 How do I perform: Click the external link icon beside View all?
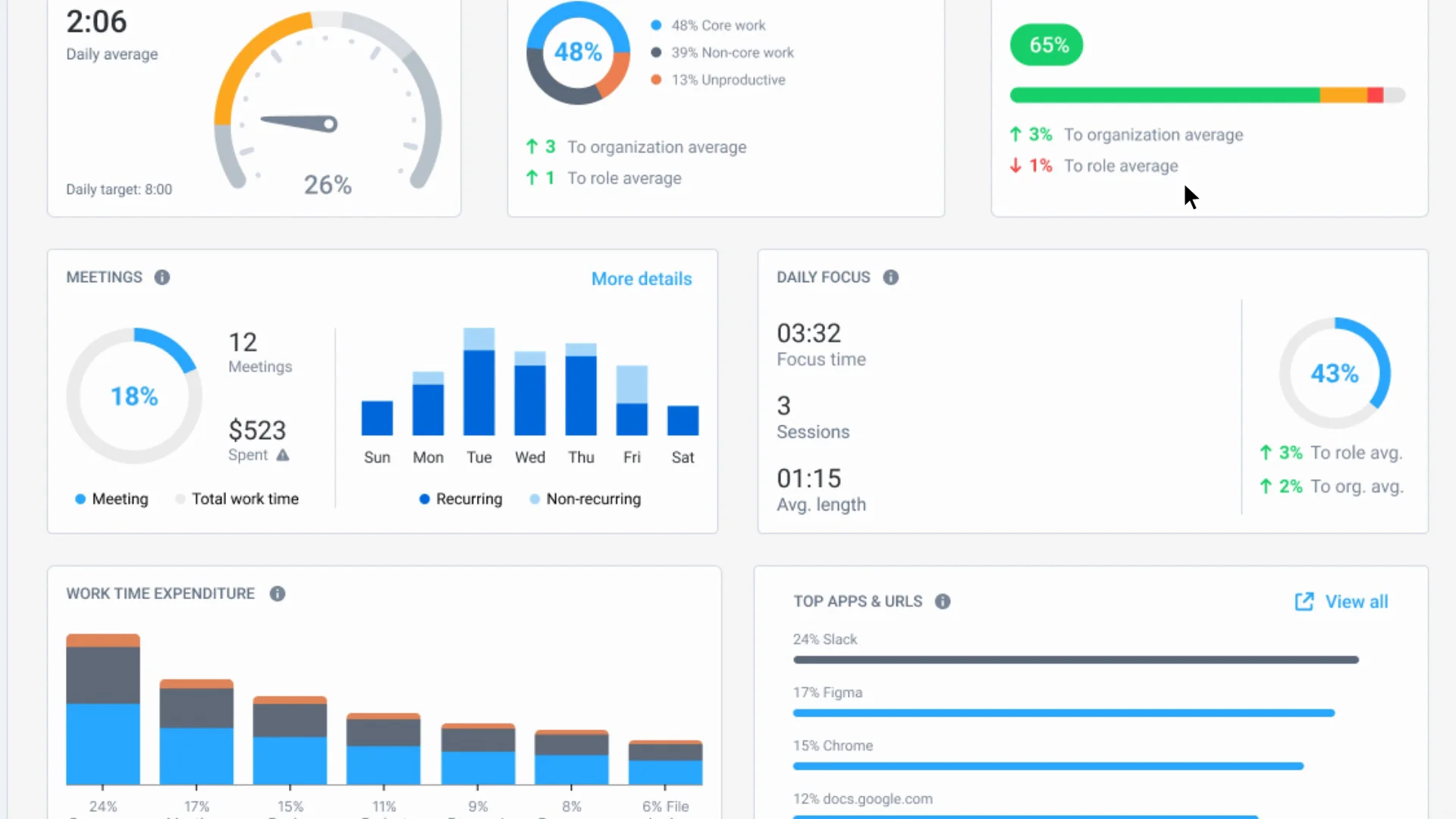(x=1304, y=601)
